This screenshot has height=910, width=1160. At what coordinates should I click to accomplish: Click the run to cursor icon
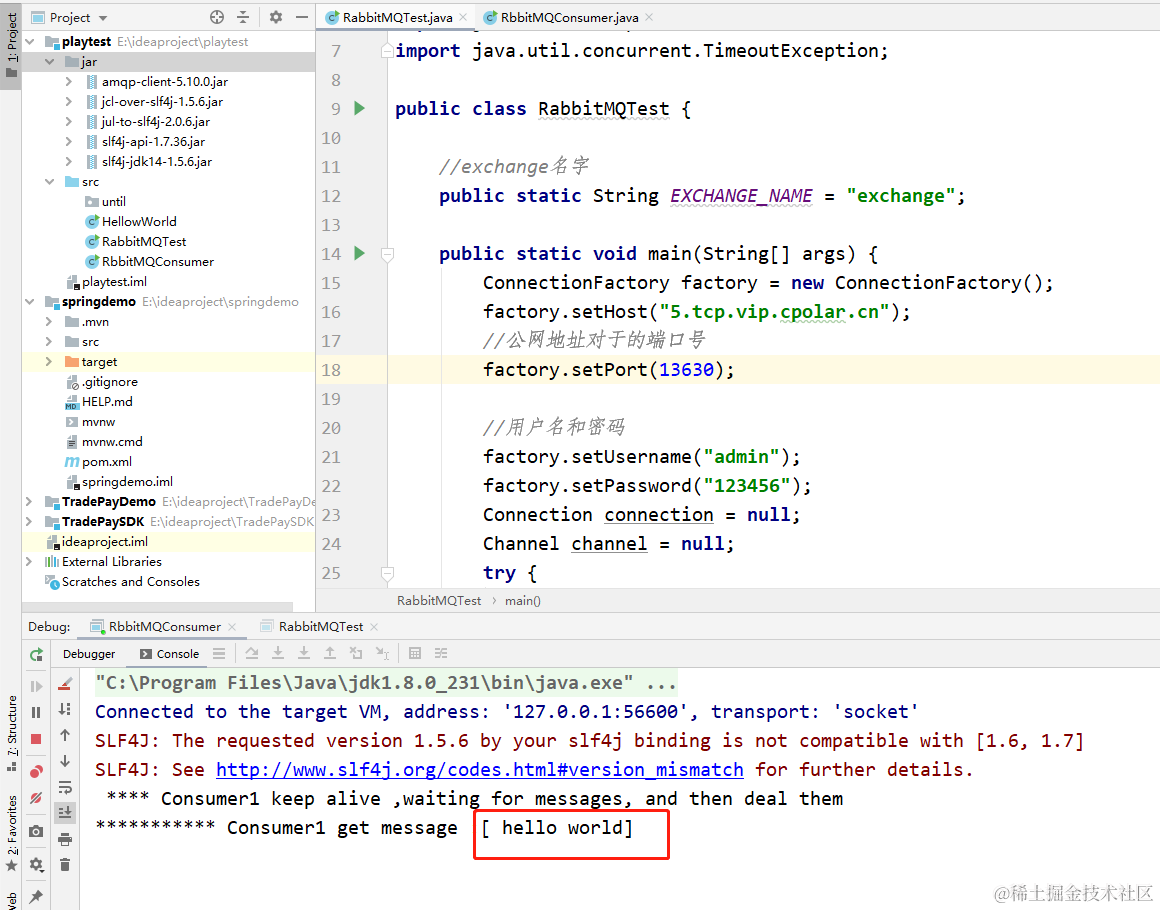tap(382, 653)
